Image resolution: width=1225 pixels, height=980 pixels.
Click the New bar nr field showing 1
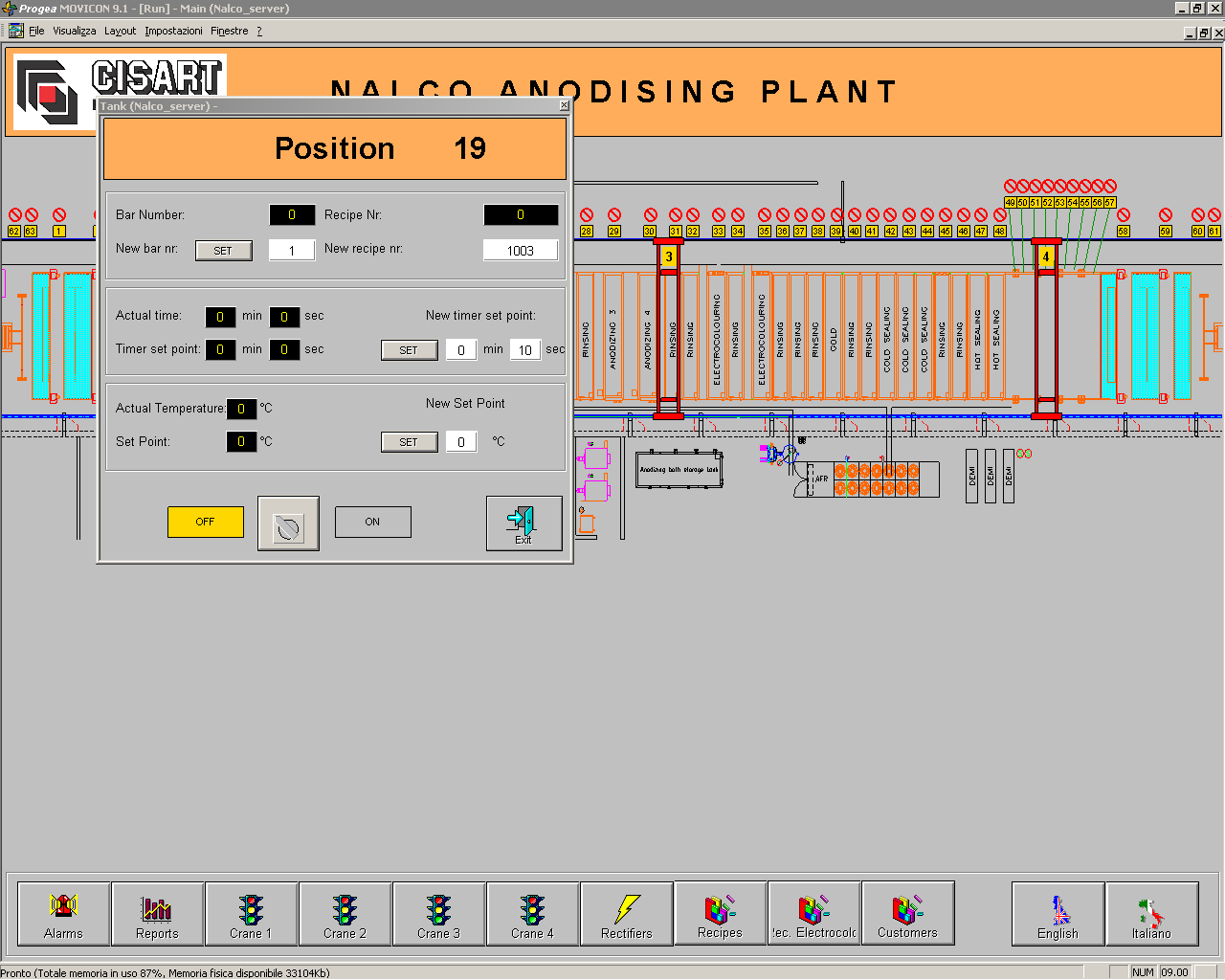point(292,251)
